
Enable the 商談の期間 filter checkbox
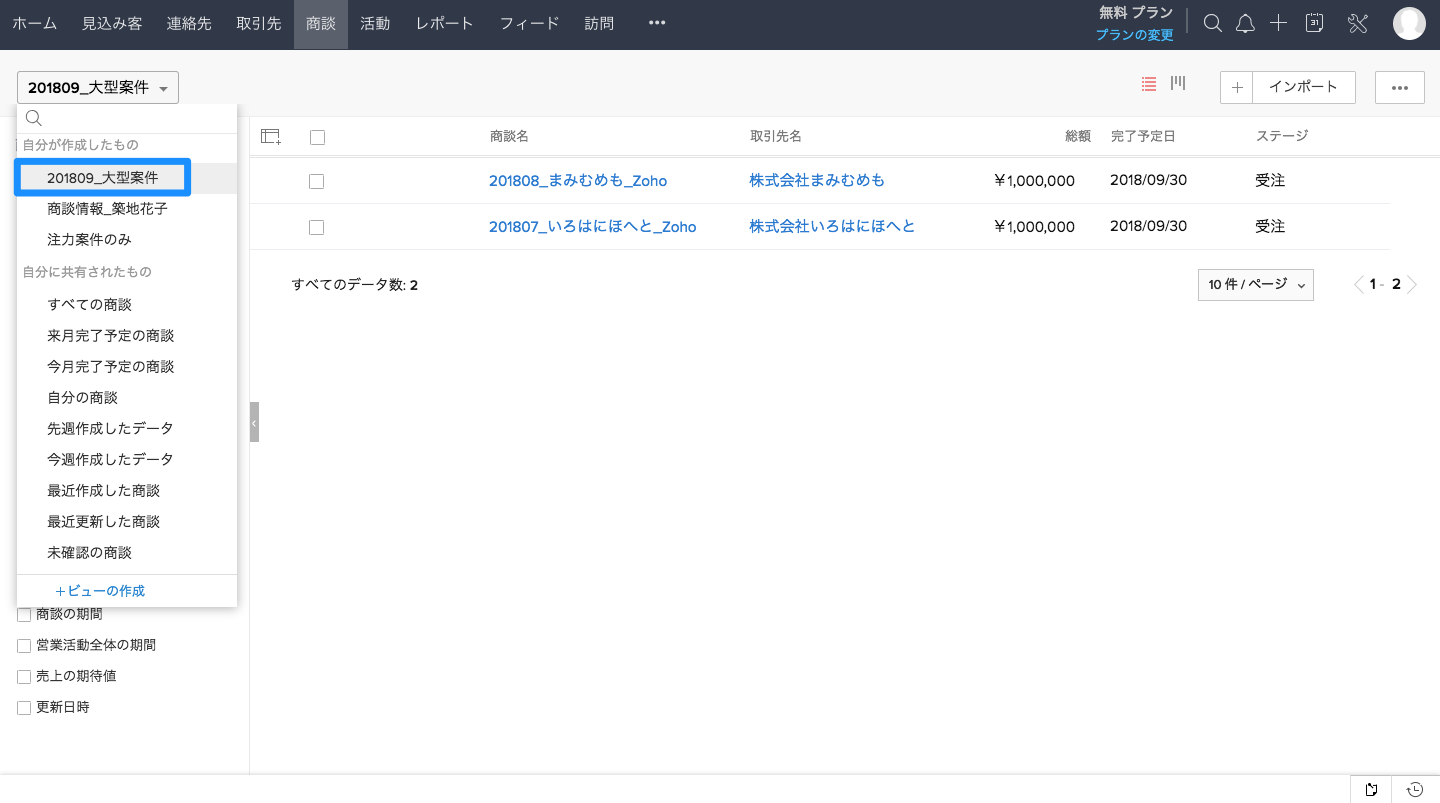[x=24, y=615]
